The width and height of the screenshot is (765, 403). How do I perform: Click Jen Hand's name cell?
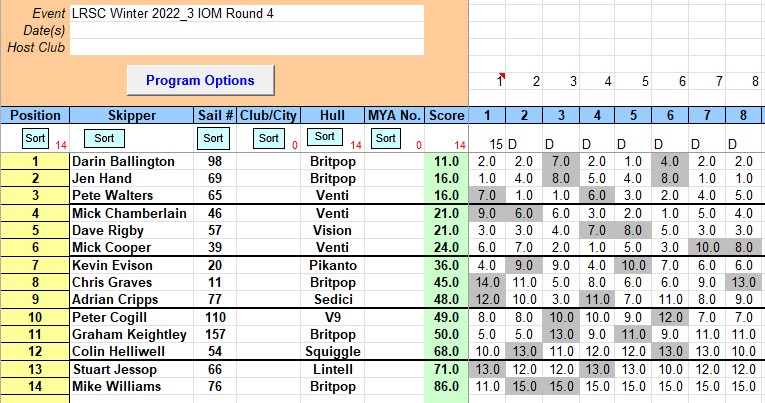[x=130, y=178]
